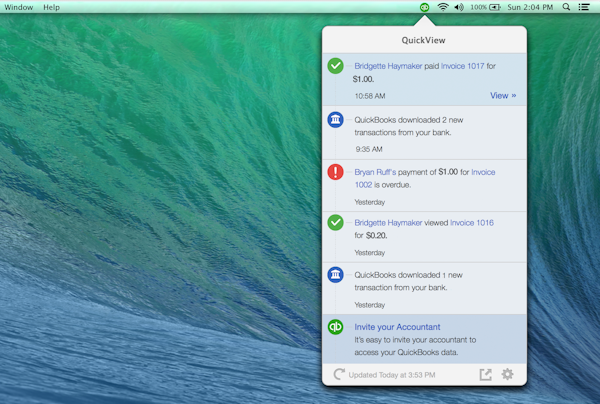Open the overdue Invoice 1002 link
Viewport: 600px width, 404px height.
425,178
